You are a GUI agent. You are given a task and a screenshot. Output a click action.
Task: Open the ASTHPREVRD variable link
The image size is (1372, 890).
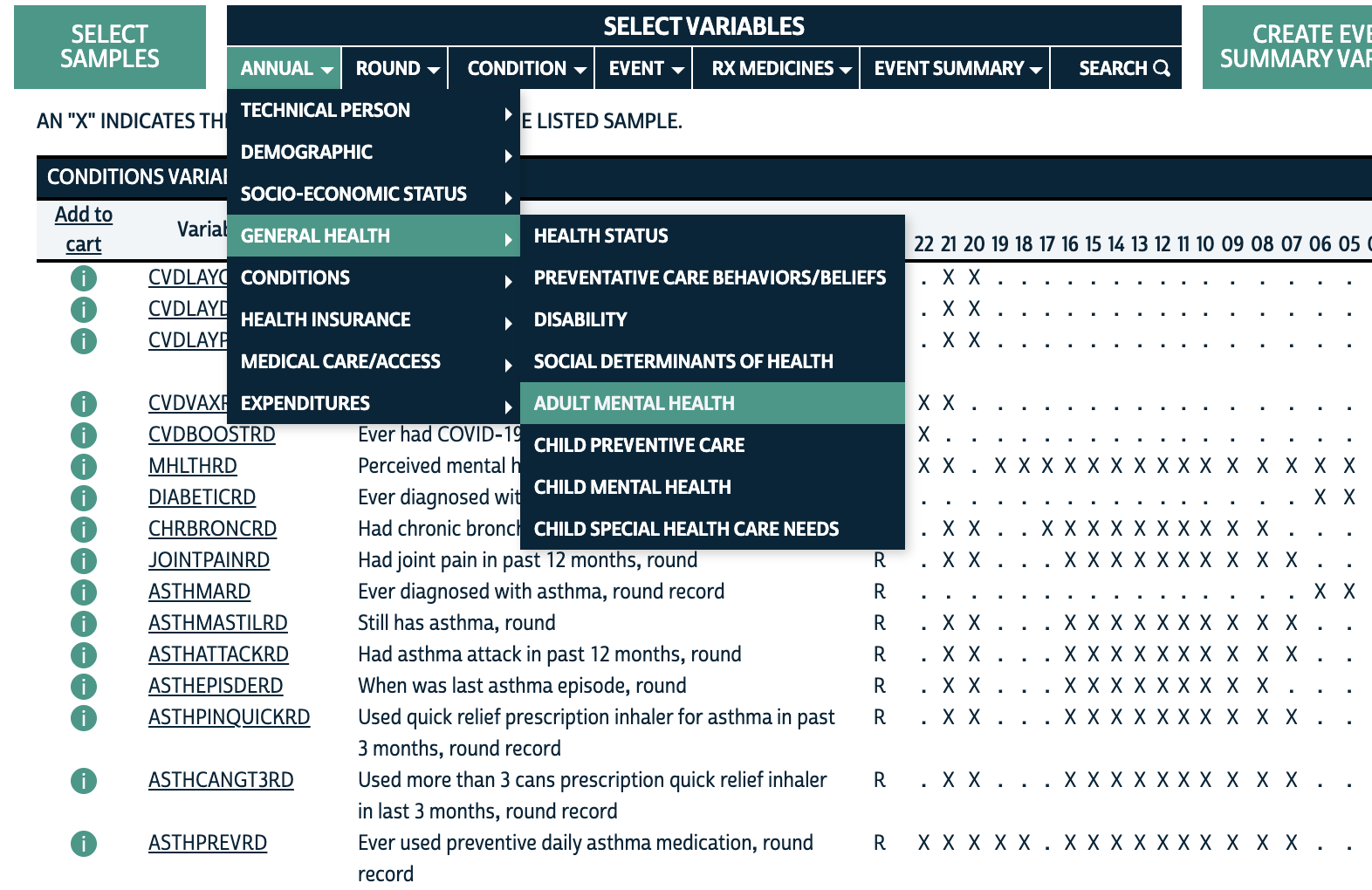click(208, 843)
